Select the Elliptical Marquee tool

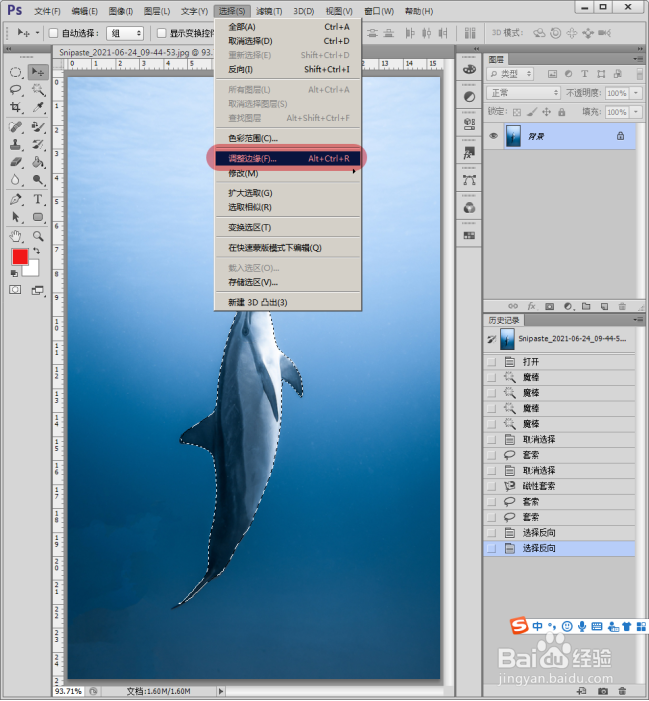[16, 72]
